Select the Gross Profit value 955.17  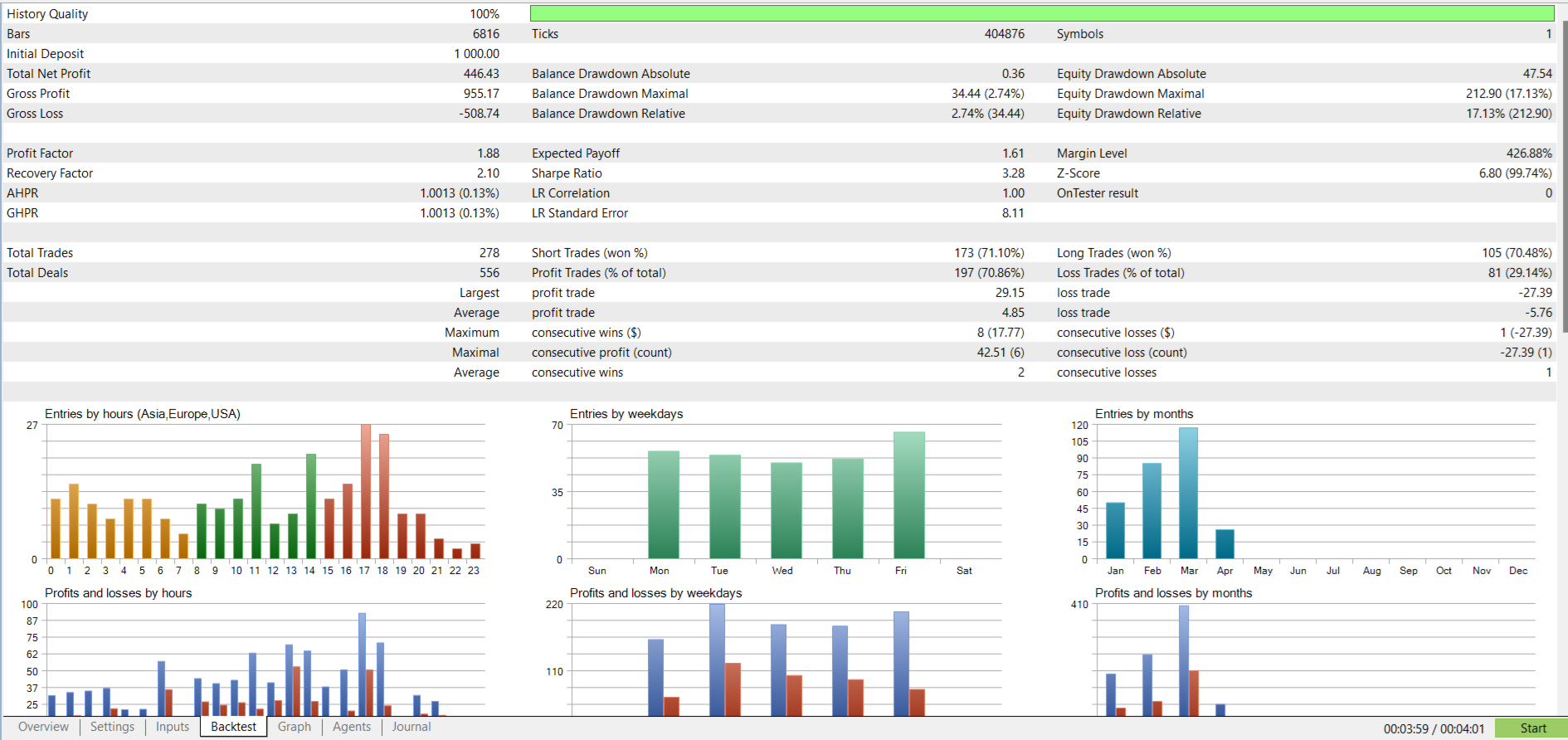tap(481, 94)
